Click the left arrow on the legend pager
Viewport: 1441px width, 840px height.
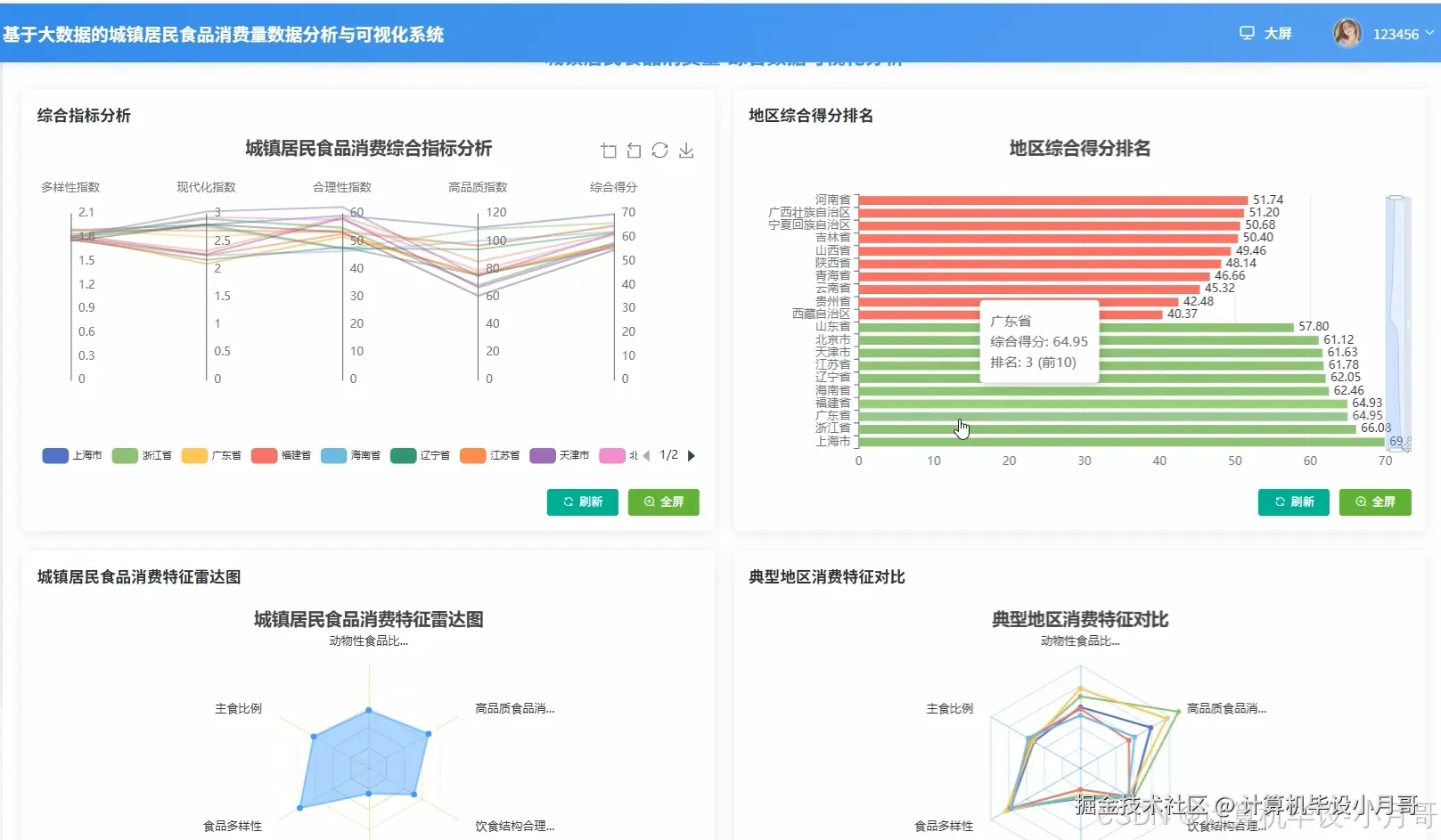tap(649, 455)
